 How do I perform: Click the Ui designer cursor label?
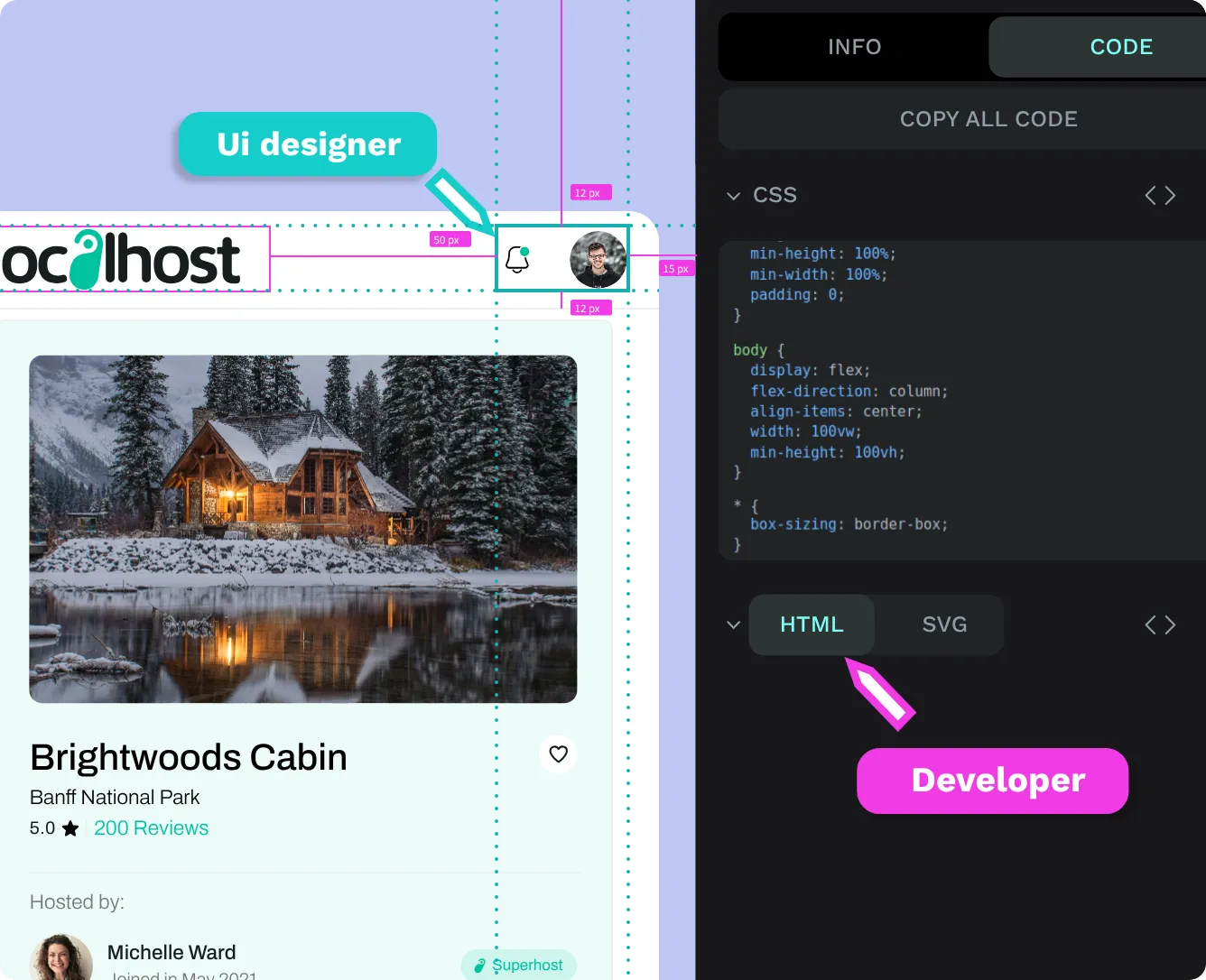tap(308, 144)
